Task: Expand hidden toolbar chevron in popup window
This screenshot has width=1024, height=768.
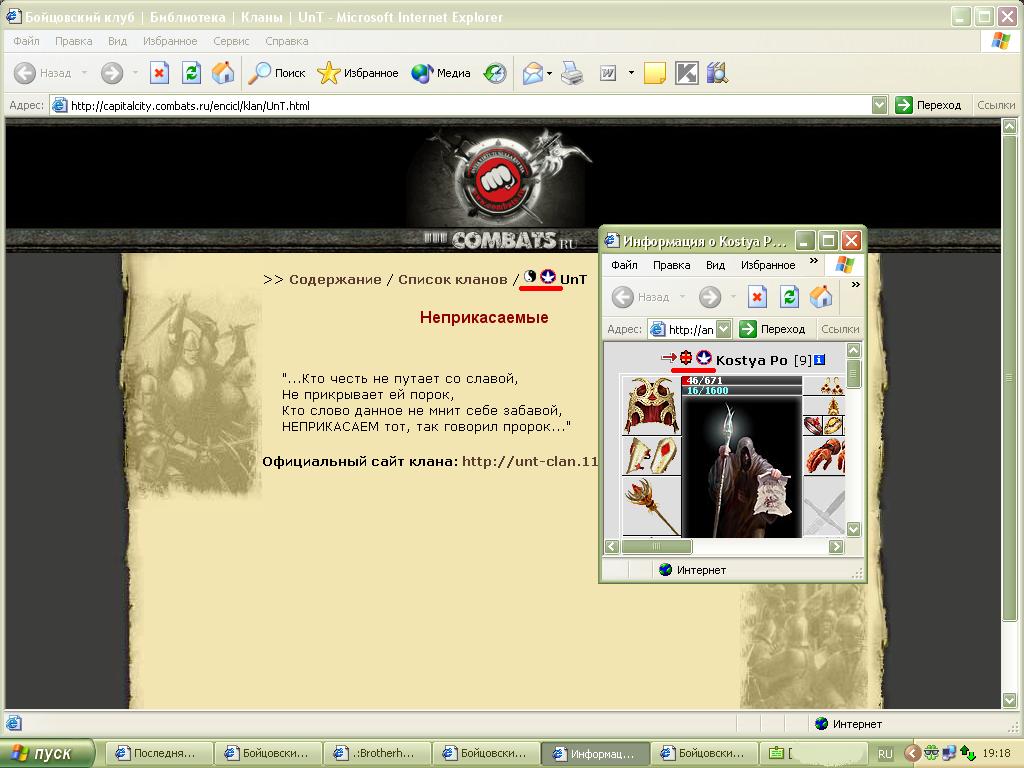Action: [856, 285]
